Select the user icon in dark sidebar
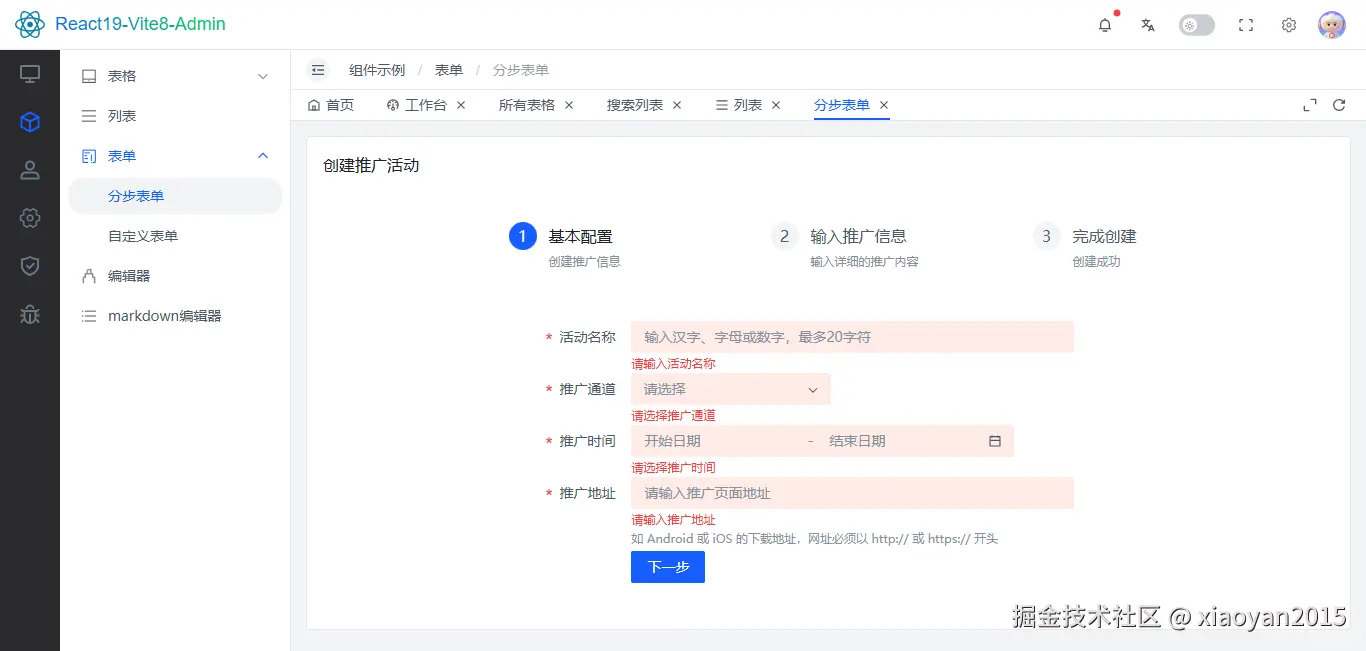 [x=30, y=170]
